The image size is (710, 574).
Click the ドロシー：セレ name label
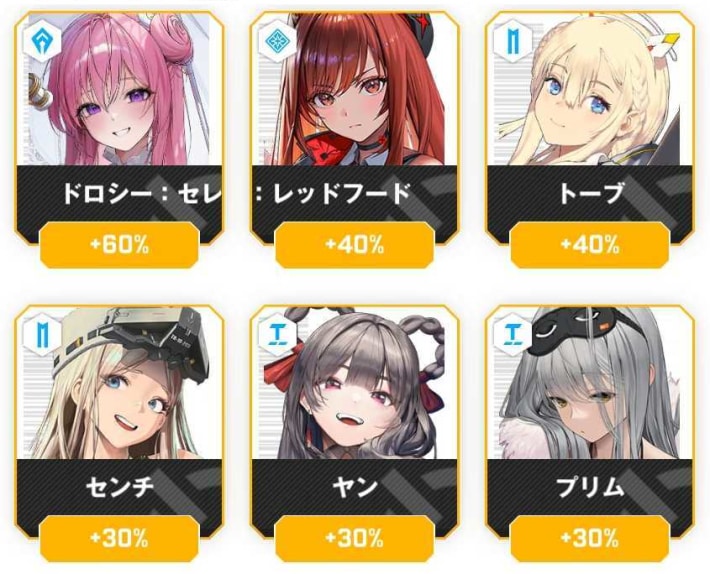pos(142,193)
